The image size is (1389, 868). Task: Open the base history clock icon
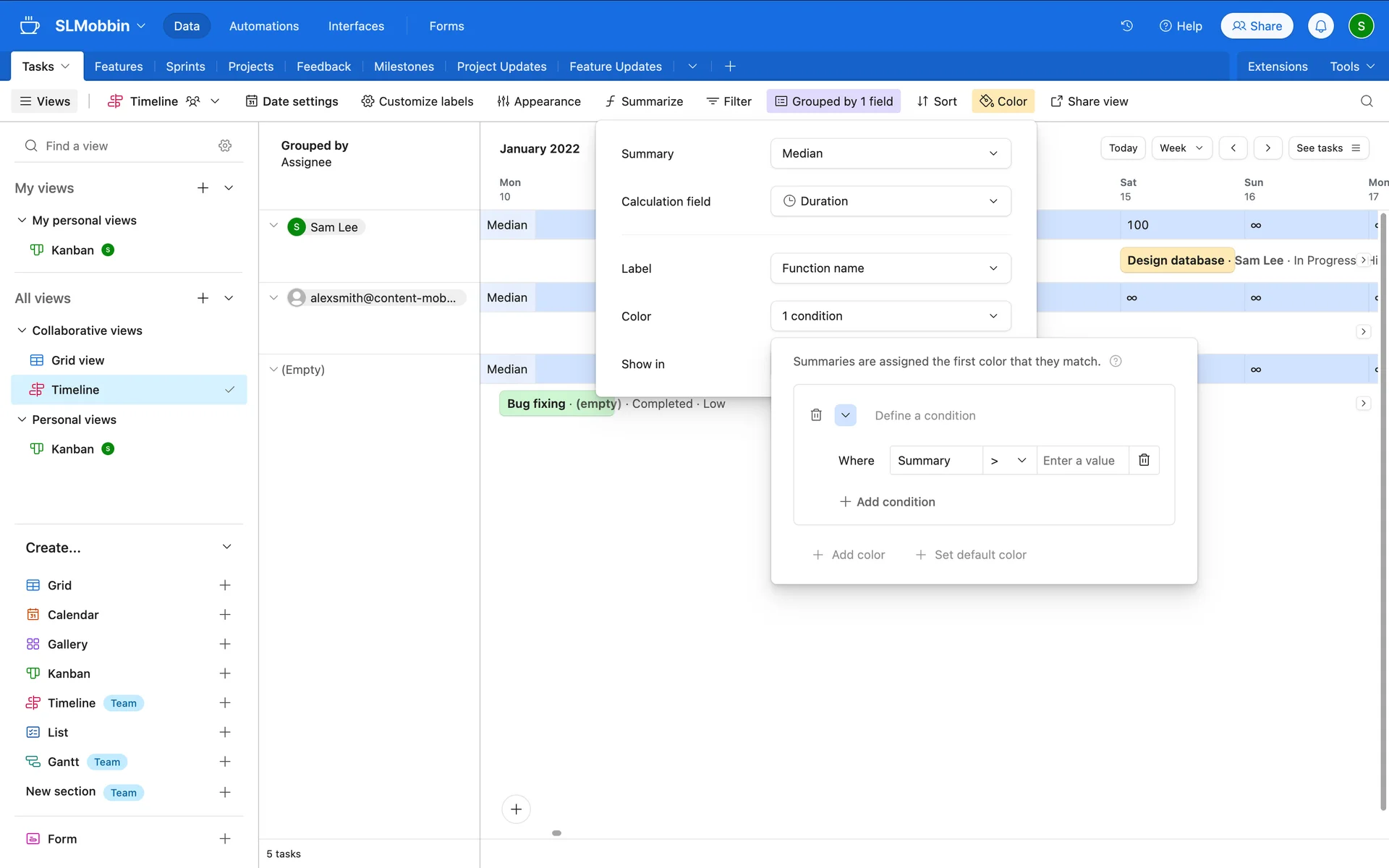(x=1126, y=26)
